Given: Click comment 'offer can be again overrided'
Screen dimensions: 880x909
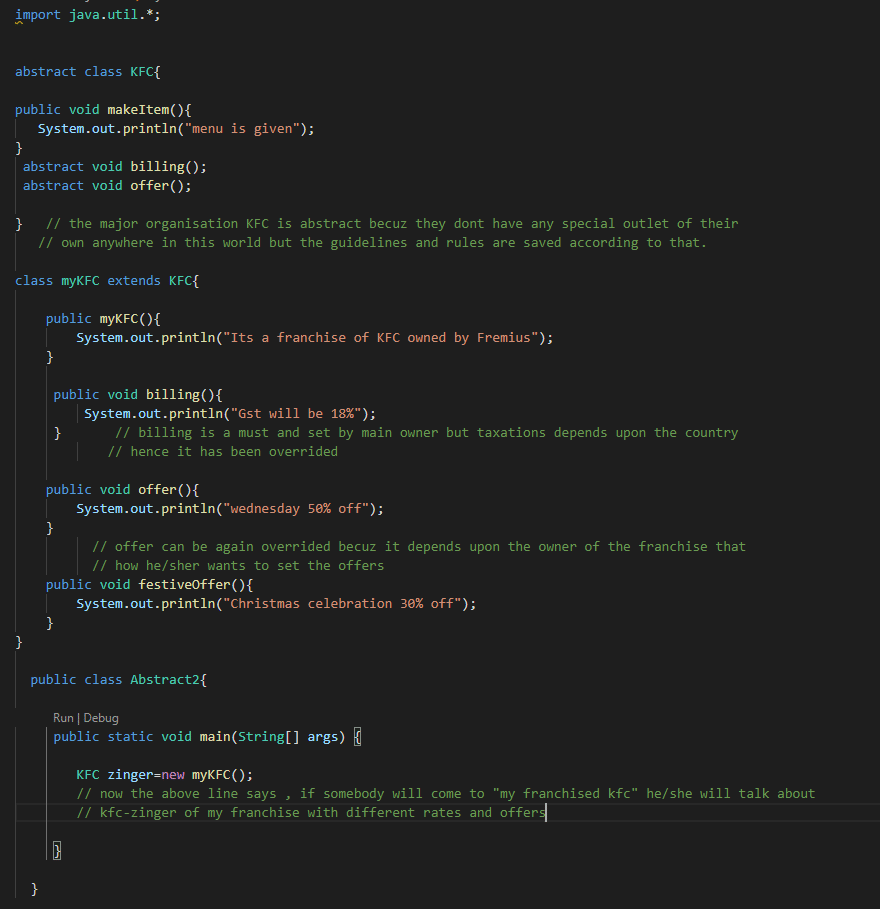Looking at the screenshot, I should pyautogui.click(x=419, y=547).
